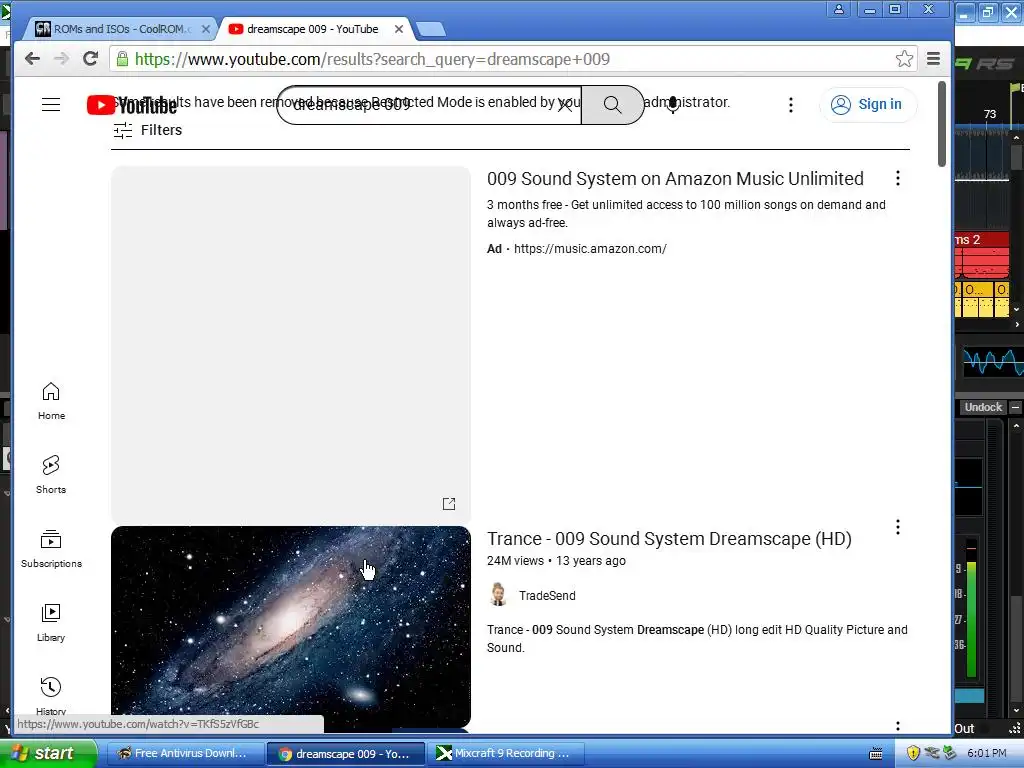Screen dimensions: 1024x768
Task: Click the system clock 6:01 PM
Action: click(x=987, y=753)
